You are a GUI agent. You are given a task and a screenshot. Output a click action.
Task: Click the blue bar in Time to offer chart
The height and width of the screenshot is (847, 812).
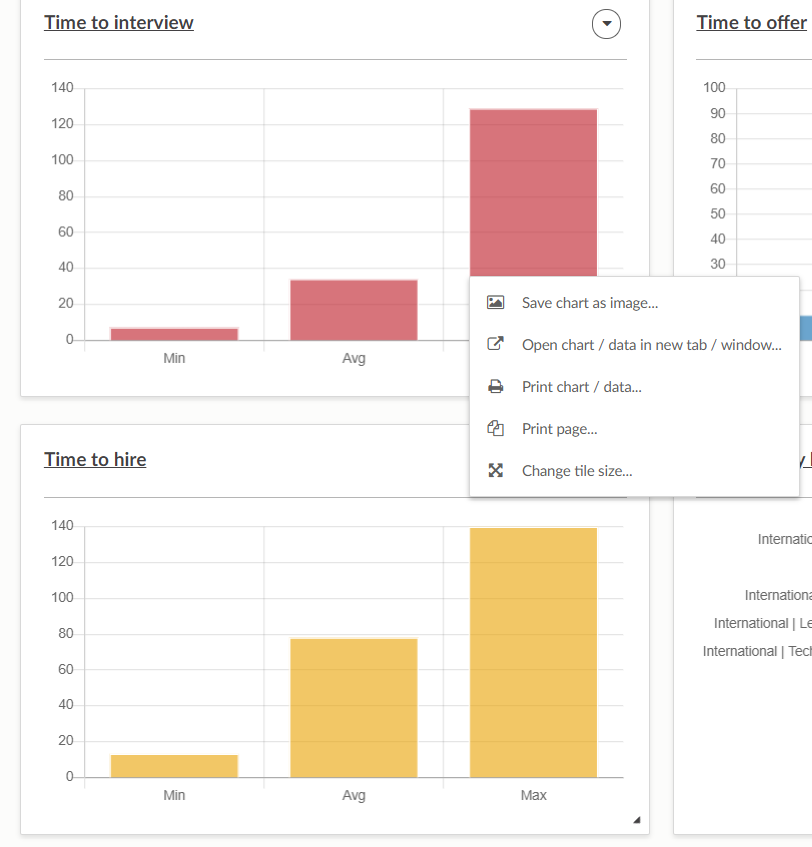[806, 328]
